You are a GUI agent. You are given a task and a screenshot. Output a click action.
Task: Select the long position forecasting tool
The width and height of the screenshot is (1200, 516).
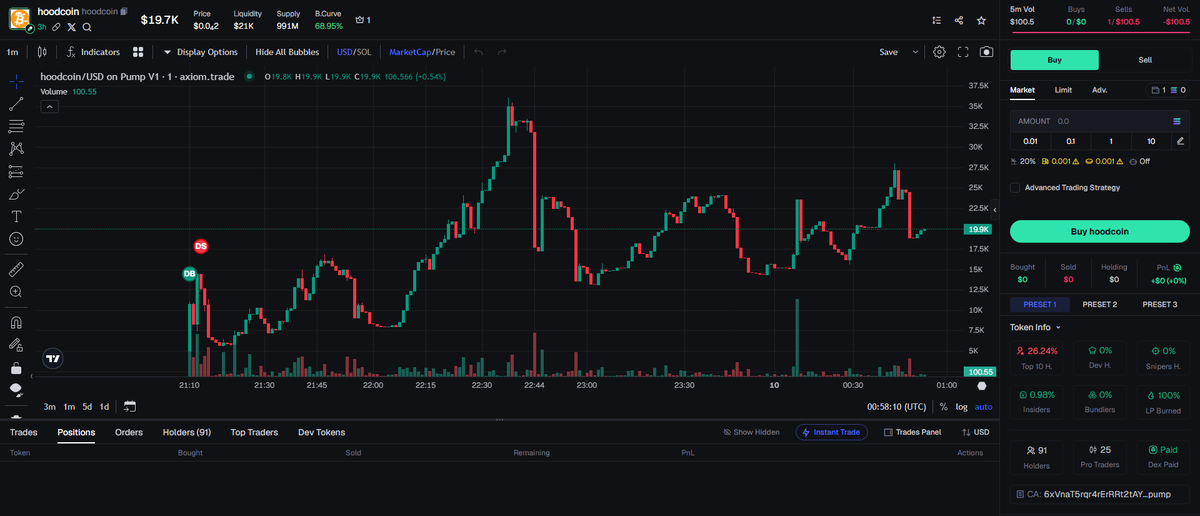point(16,171)
